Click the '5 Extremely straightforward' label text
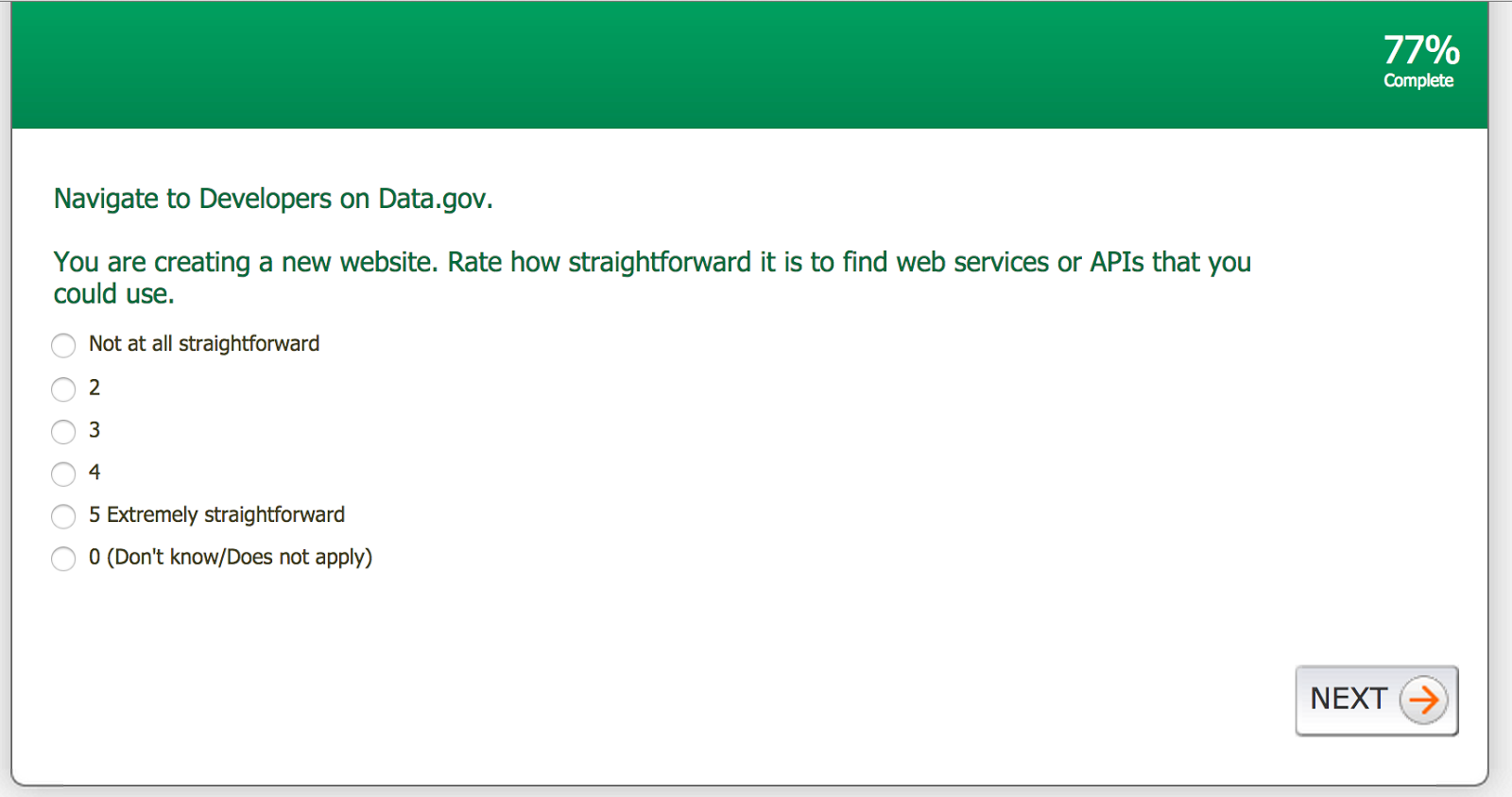 click(216, 515)
